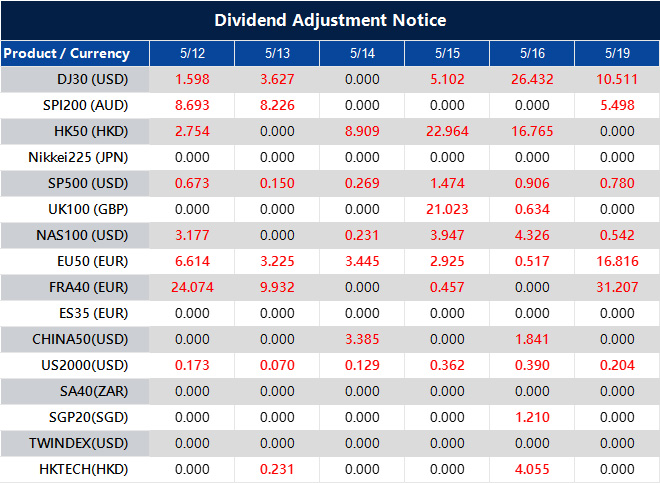The height and width of the screenshot is (483, 660).
Task: Click the Dividend Adjustment Notice title
Action: point(330,20)
